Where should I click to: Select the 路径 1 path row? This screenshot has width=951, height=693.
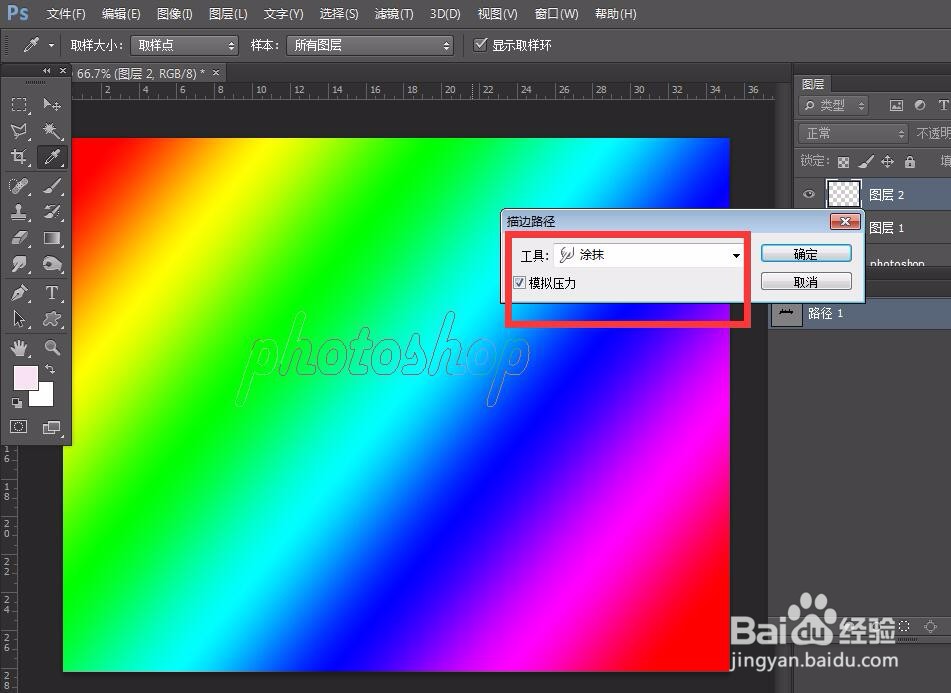[x=860, y=313]
